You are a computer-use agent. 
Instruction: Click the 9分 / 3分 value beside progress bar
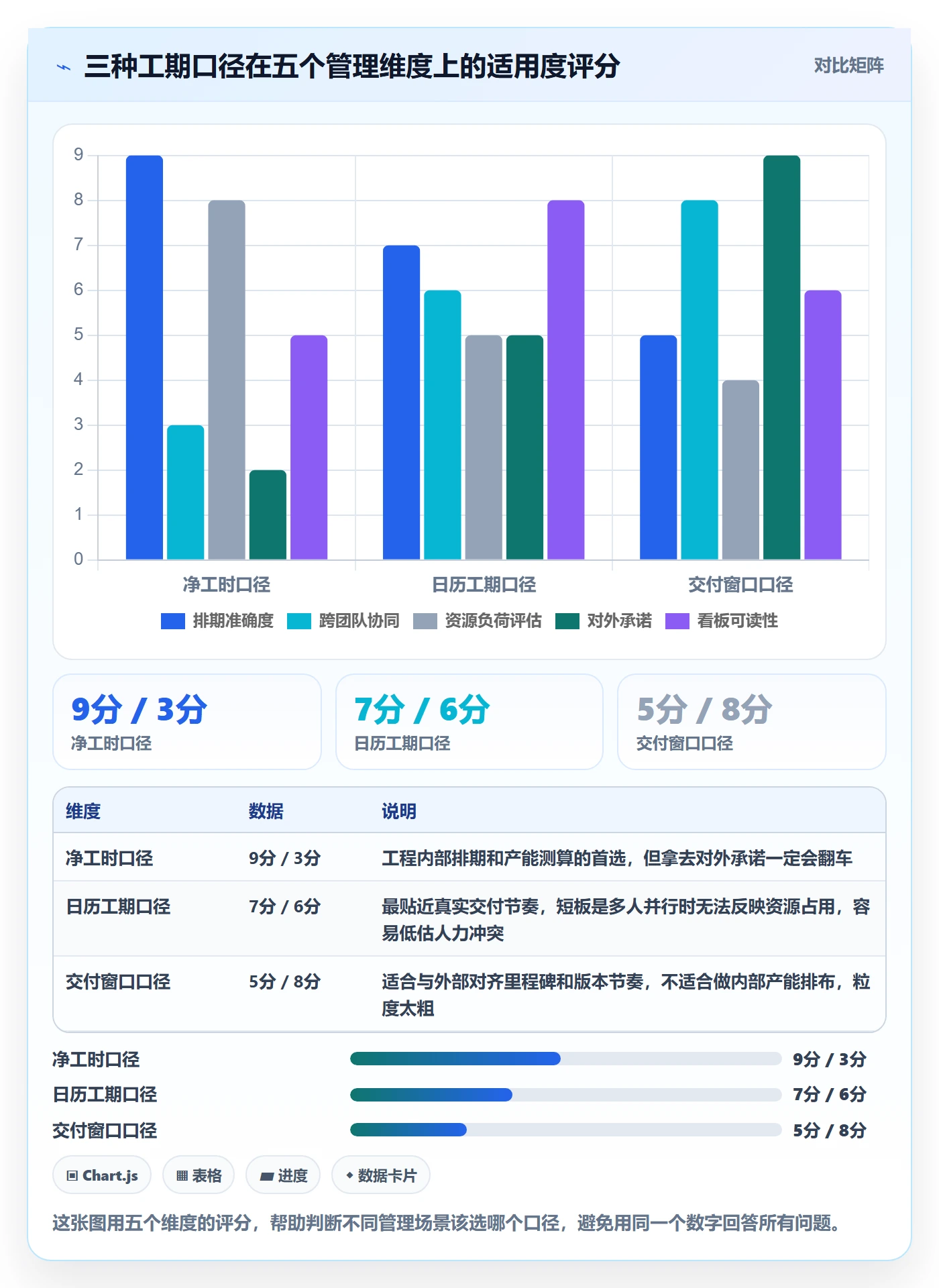[830, 1059]
